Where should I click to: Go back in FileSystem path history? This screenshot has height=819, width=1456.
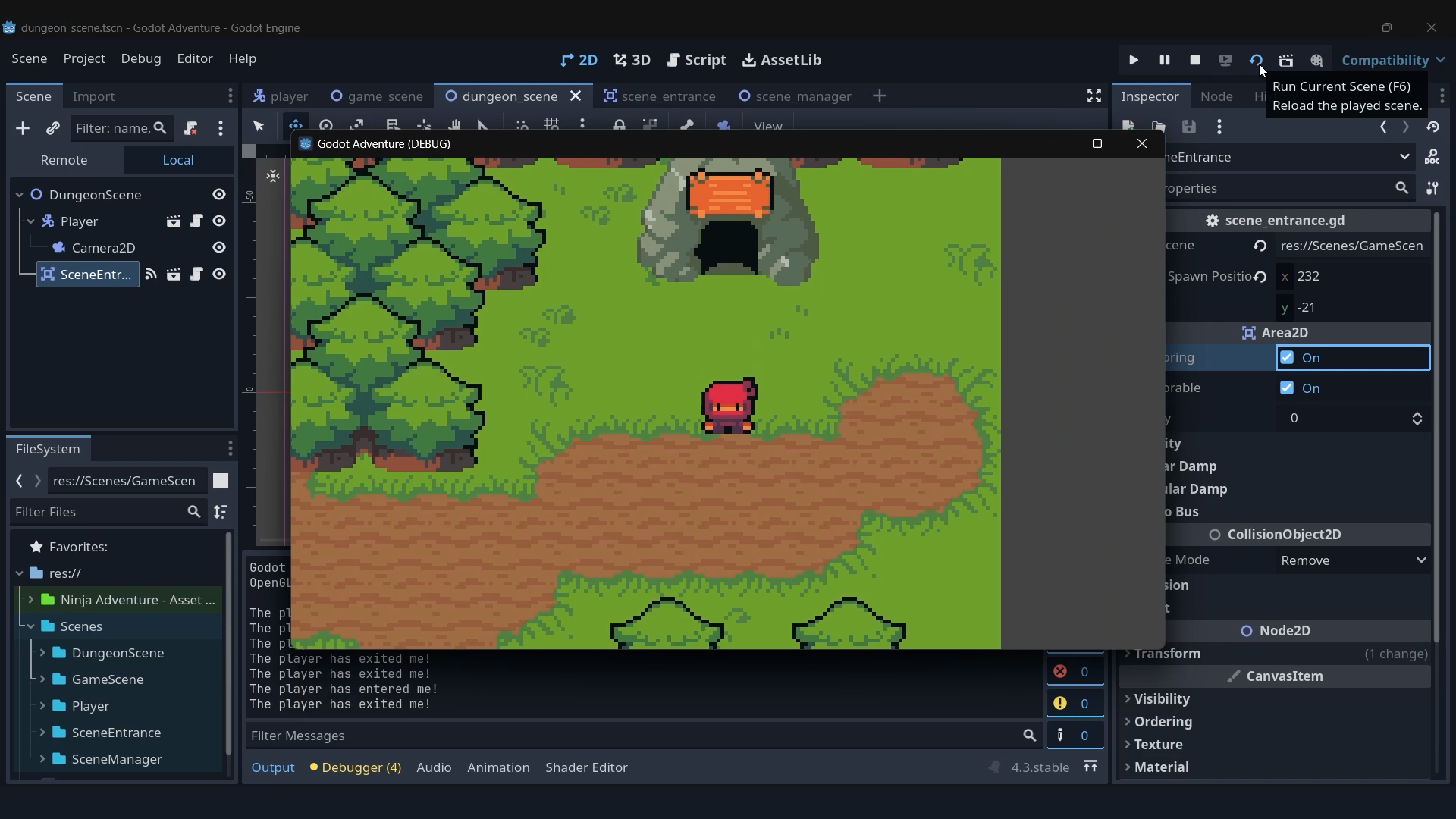pyautogui.click(x=20, y=481)
